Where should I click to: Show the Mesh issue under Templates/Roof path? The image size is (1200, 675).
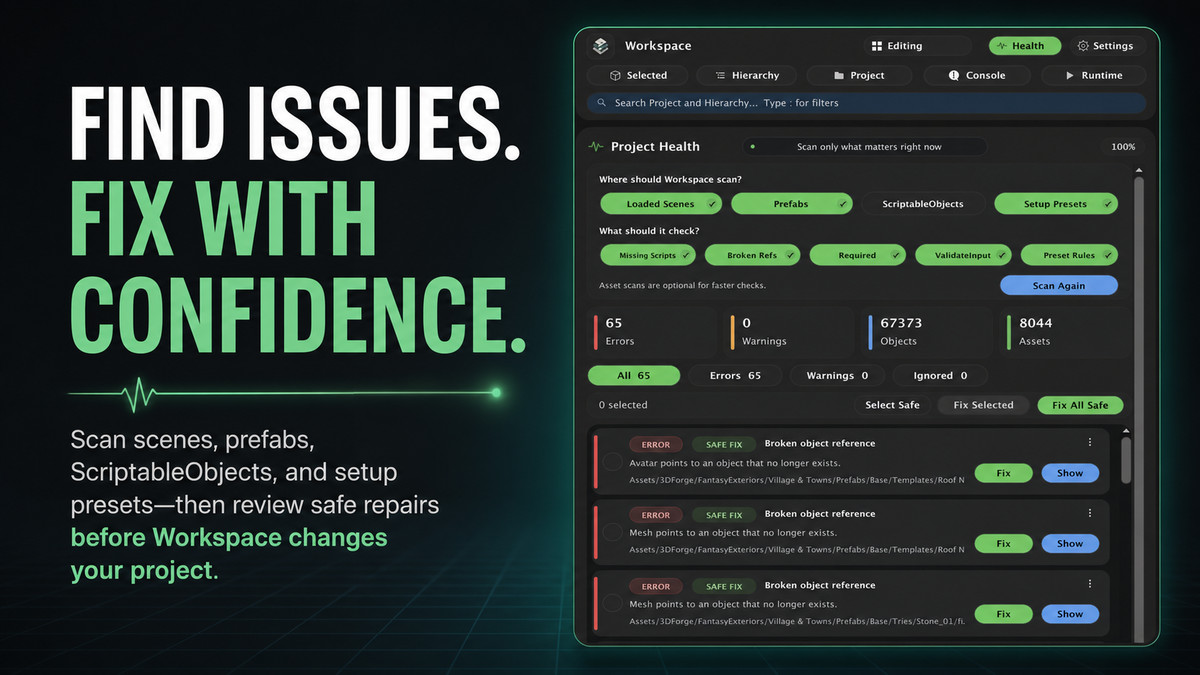tap(1070, 544)
